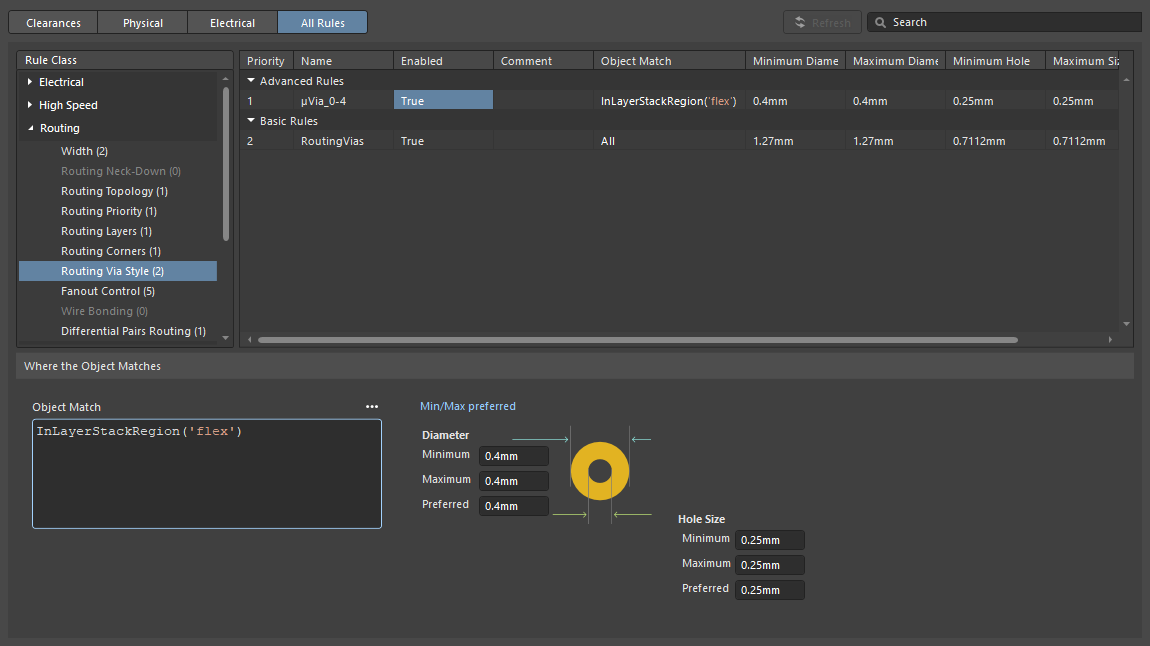Click the Min/Max preferred link
The image size is (1150, 646).
(x=467, y=406)
